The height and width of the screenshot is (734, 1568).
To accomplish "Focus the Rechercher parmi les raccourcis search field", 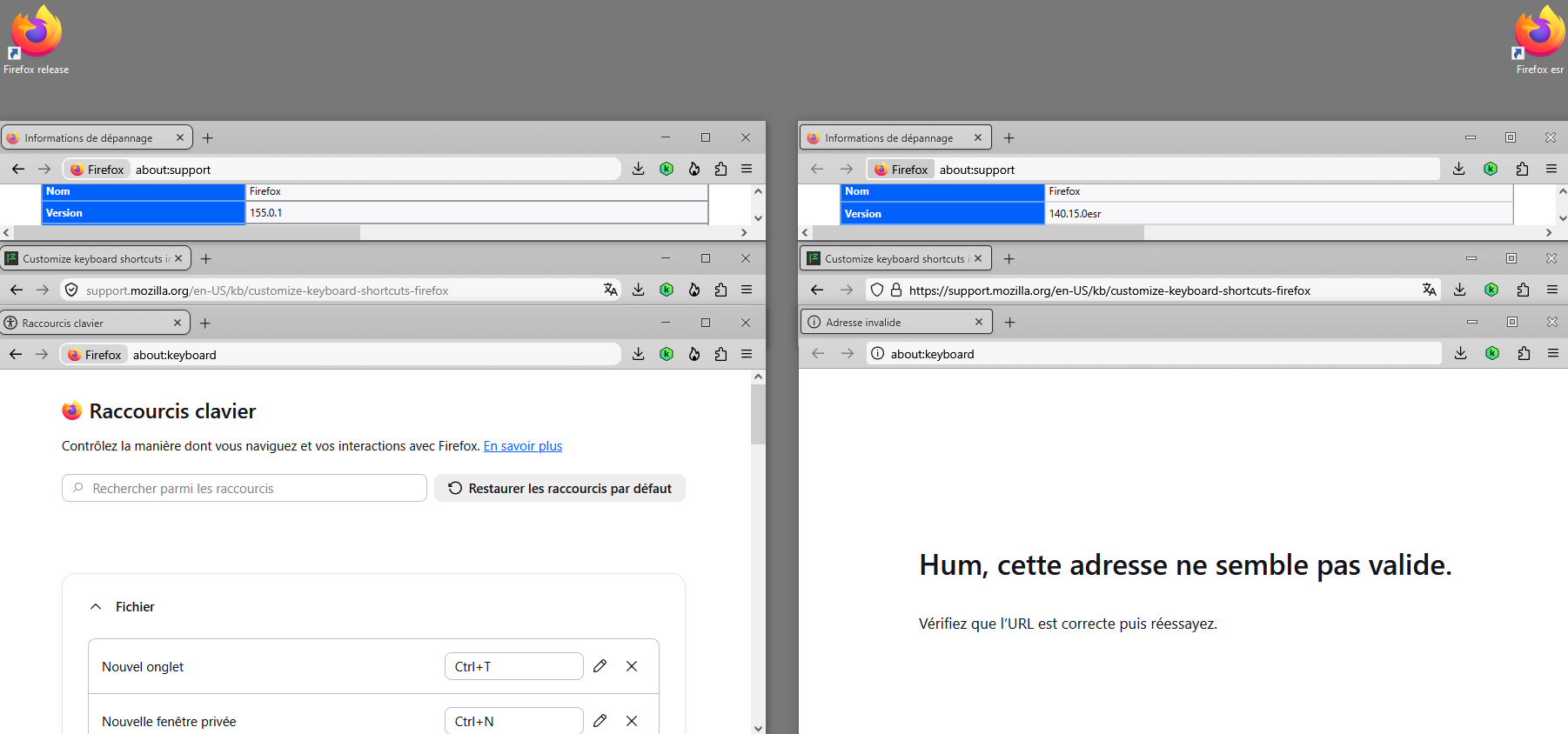I will [245, 488].
